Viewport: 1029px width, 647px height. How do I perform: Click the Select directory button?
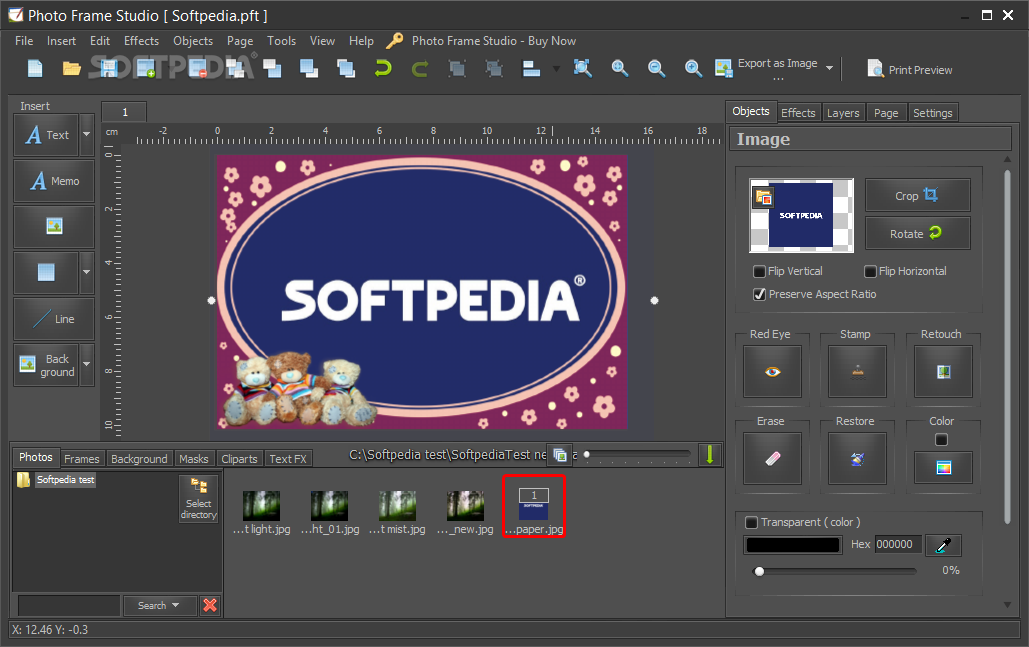198,498
